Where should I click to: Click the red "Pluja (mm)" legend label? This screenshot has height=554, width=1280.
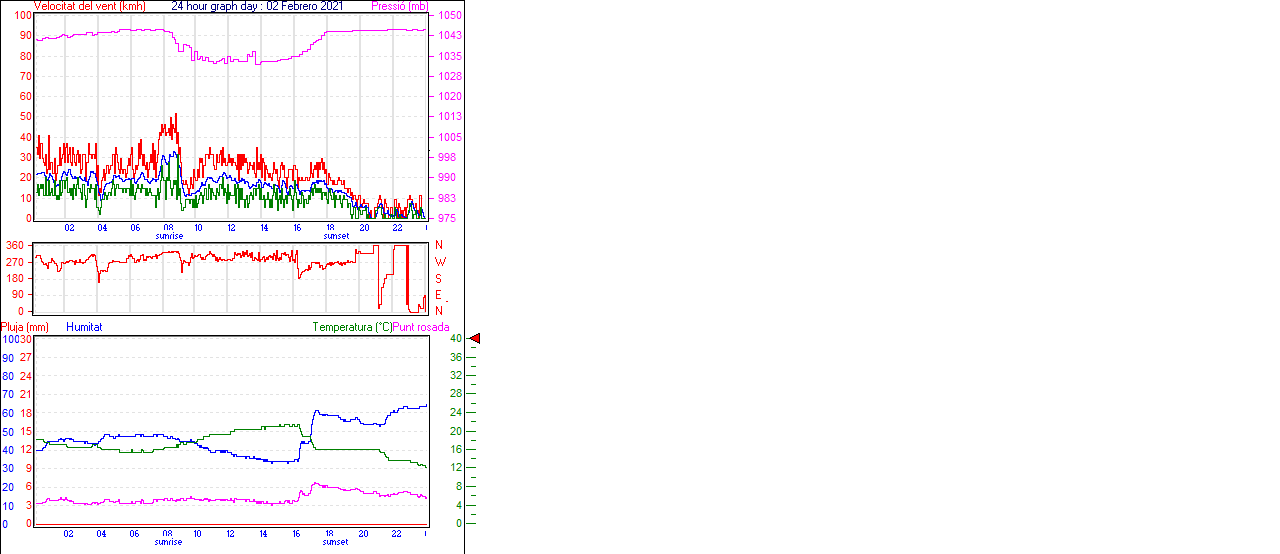(x=25, y=327)
